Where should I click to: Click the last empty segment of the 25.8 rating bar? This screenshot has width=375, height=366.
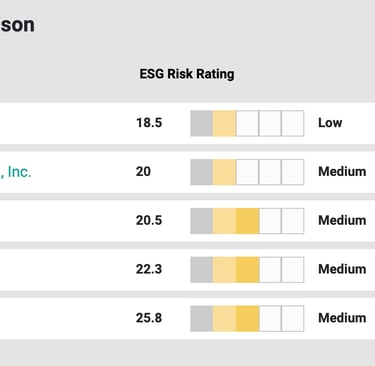tap(293, 318)
